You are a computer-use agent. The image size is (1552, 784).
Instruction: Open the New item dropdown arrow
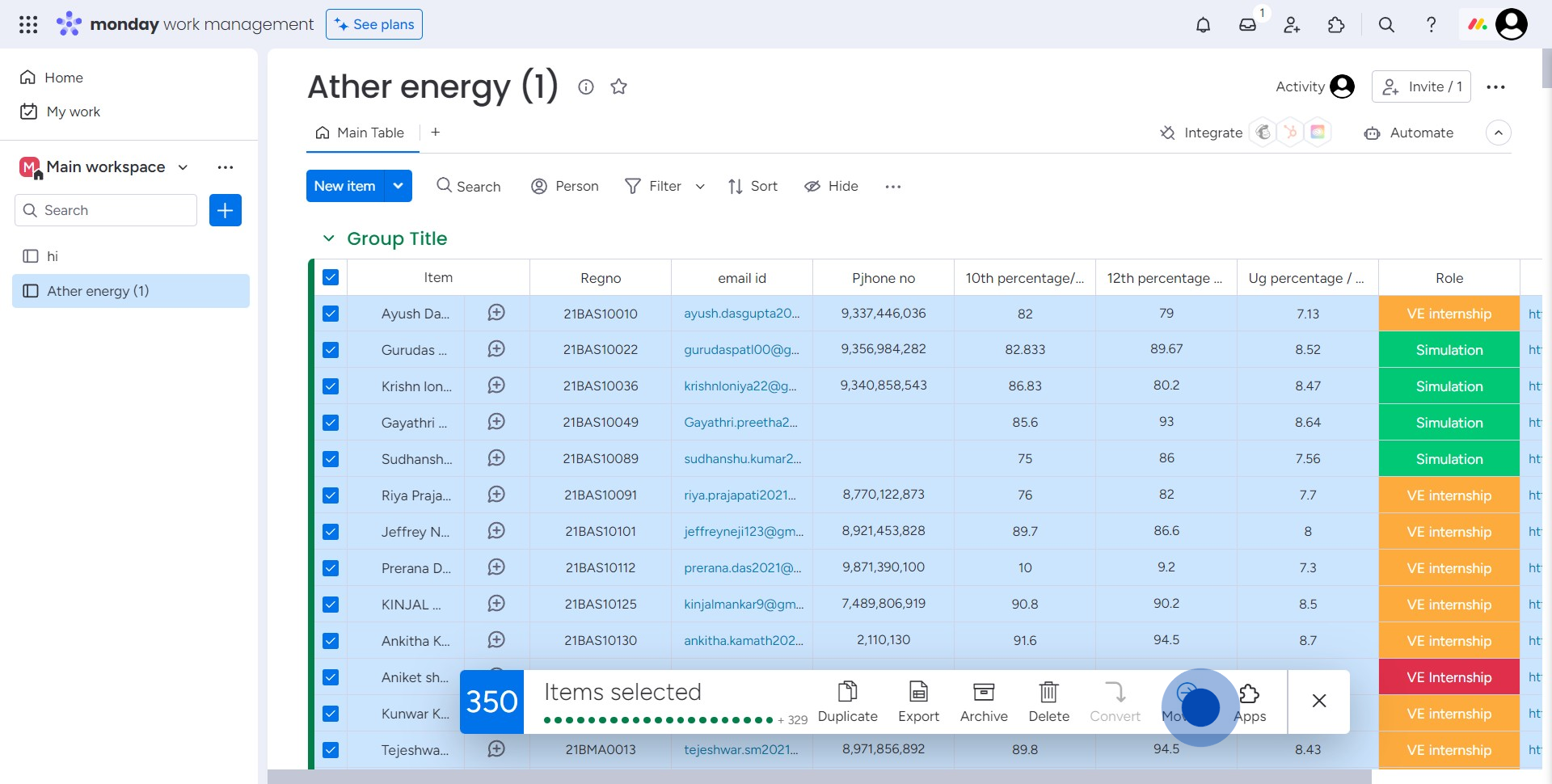[x=398, y=186]
